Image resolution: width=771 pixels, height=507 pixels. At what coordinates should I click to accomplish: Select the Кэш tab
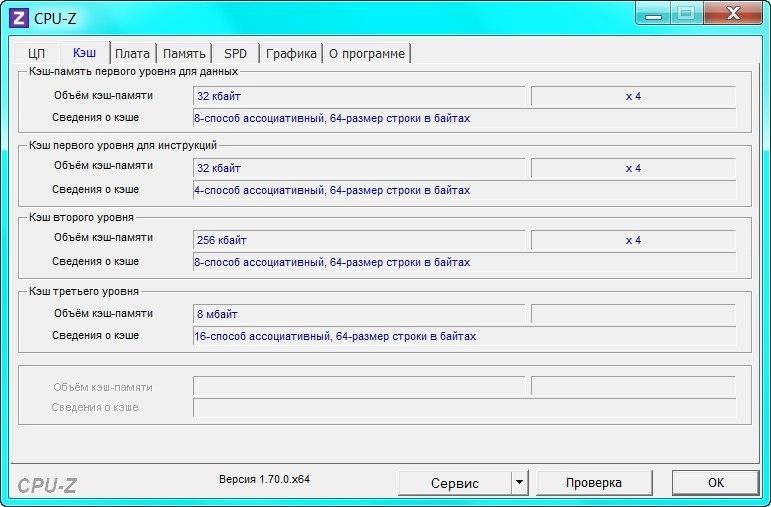[x=85, y=52]
